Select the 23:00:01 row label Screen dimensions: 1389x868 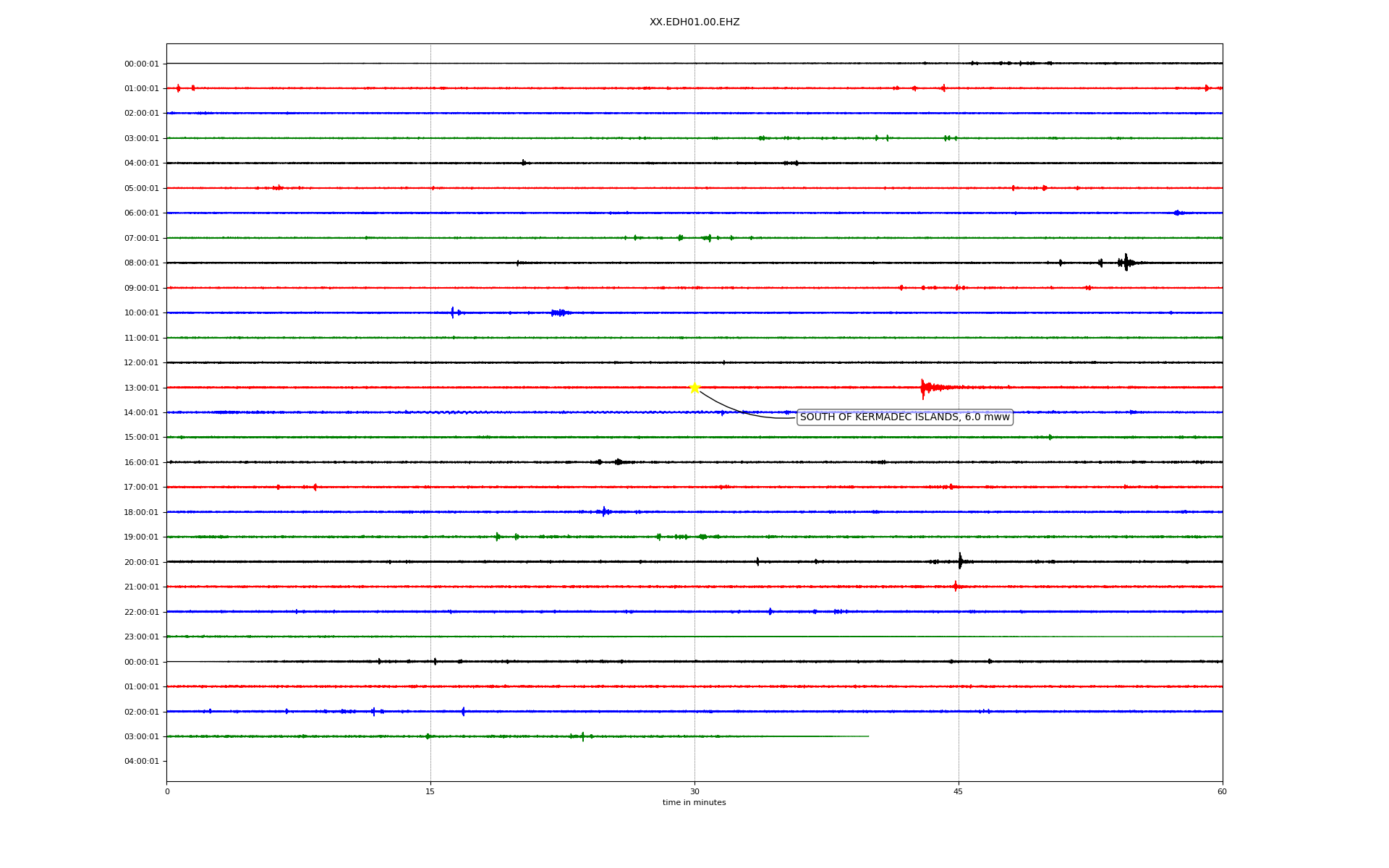(141, 637)
